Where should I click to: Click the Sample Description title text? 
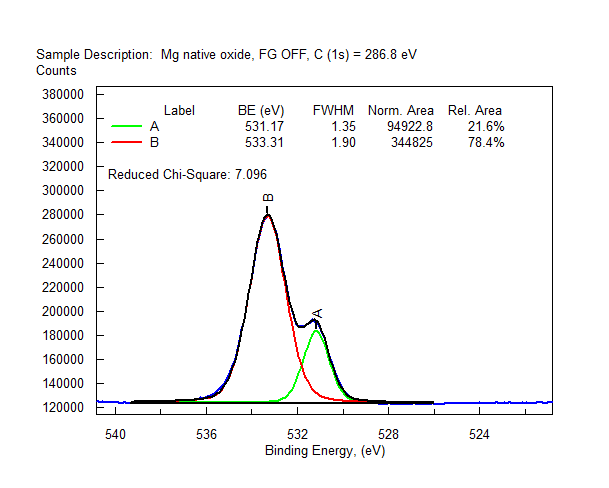tap(226, 54)
